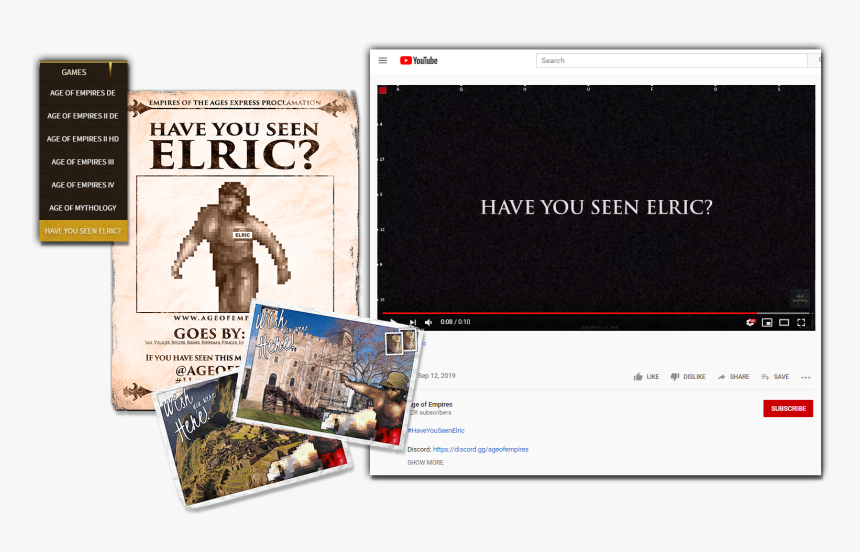Click the video frame showing HAVE YOU SEEN ELRIC?
The width and height of the screenshot is (860, 552).
596,207
